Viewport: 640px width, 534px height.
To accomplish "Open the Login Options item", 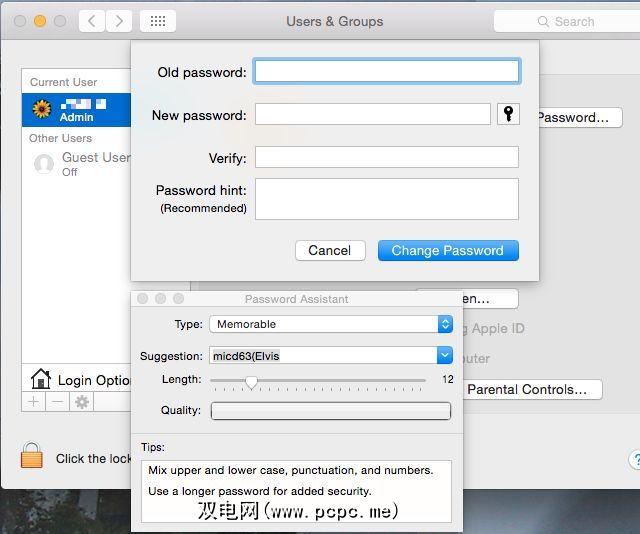I will (76, 379).
